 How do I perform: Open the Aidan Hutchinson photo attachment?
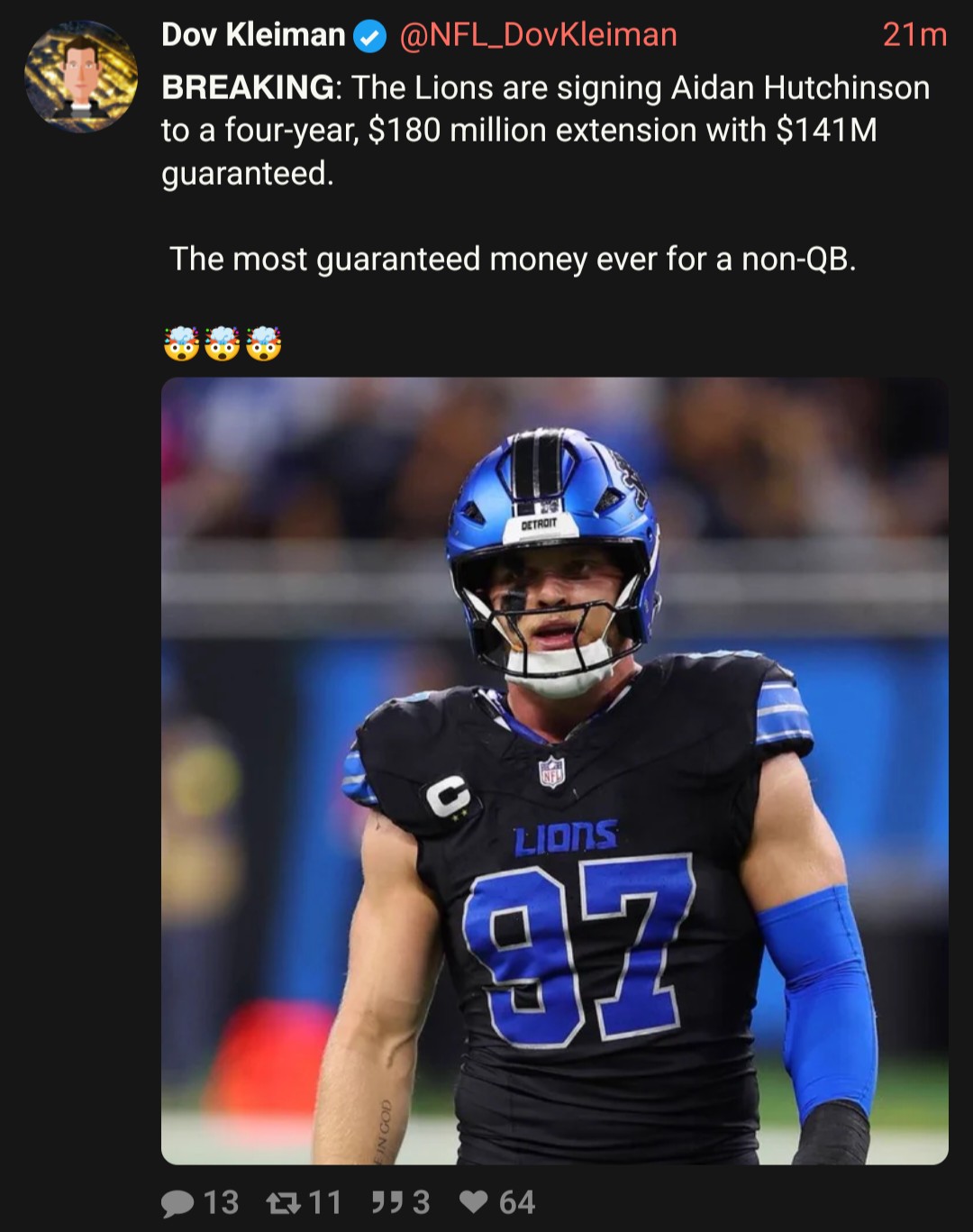click(x=555, y=771)
